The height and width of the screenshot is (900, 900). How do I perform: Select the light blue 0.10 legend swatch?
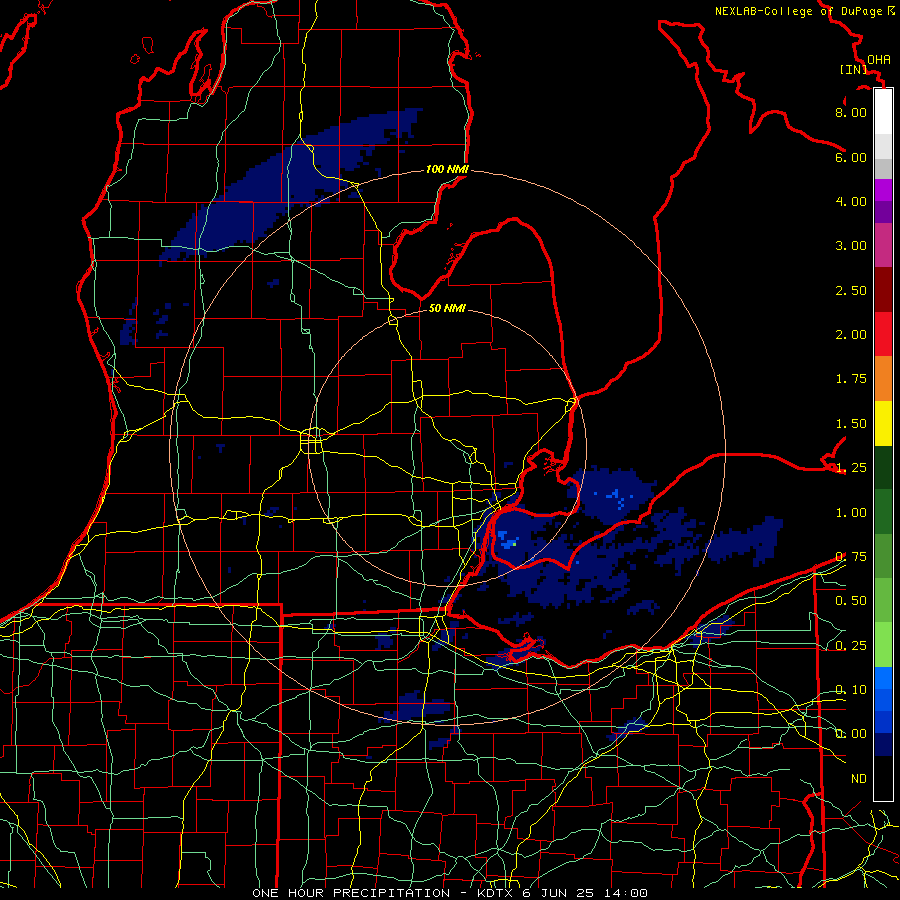pos(883,678)
